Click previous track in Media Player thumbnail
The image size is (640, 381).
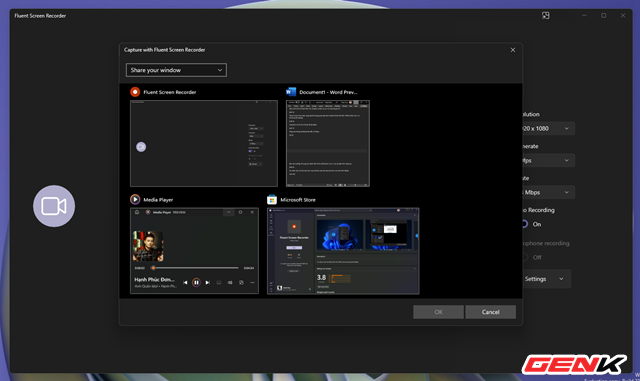(185, 283)
